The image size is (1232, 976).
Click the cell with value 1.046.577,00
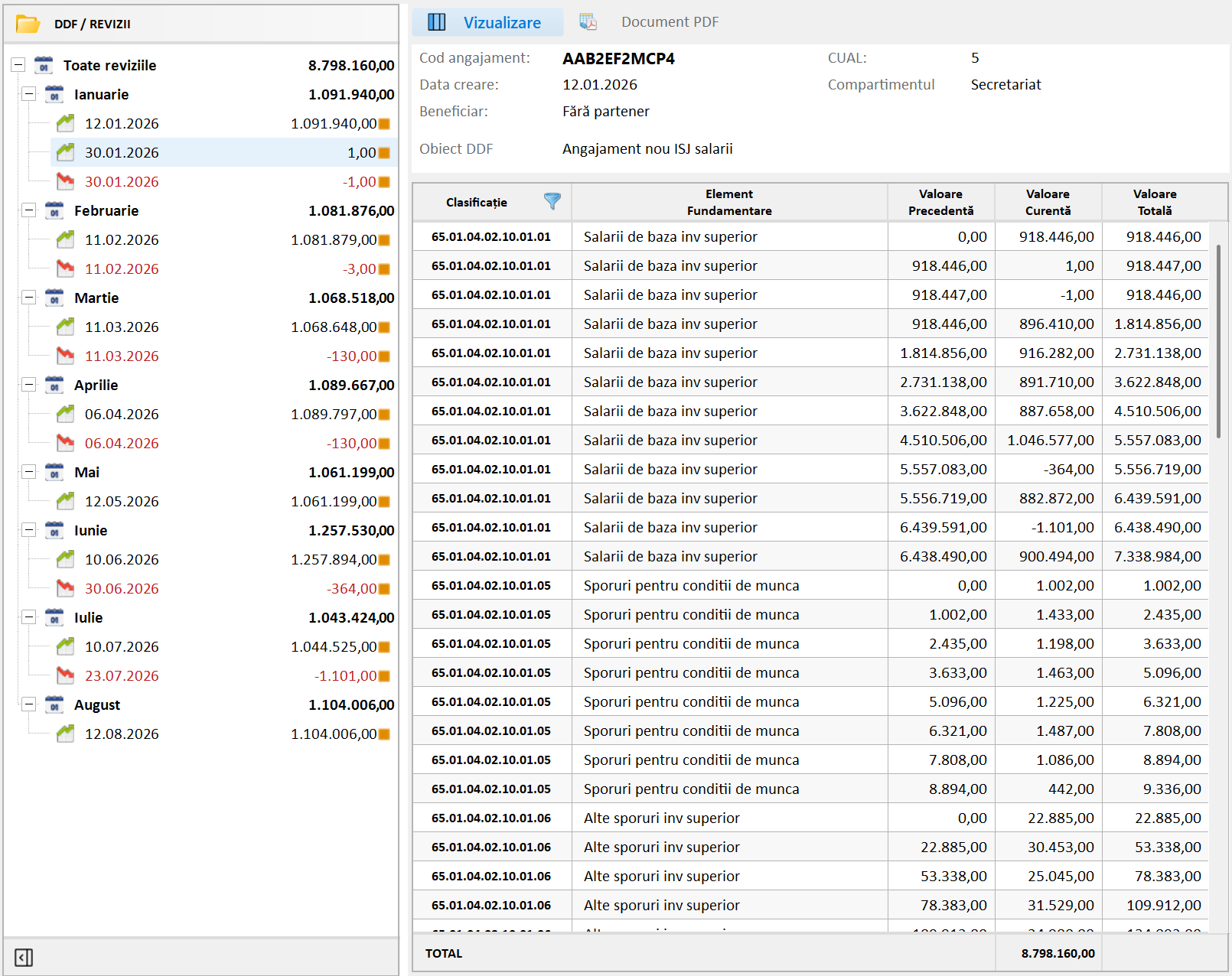[x=1048, y=440]
